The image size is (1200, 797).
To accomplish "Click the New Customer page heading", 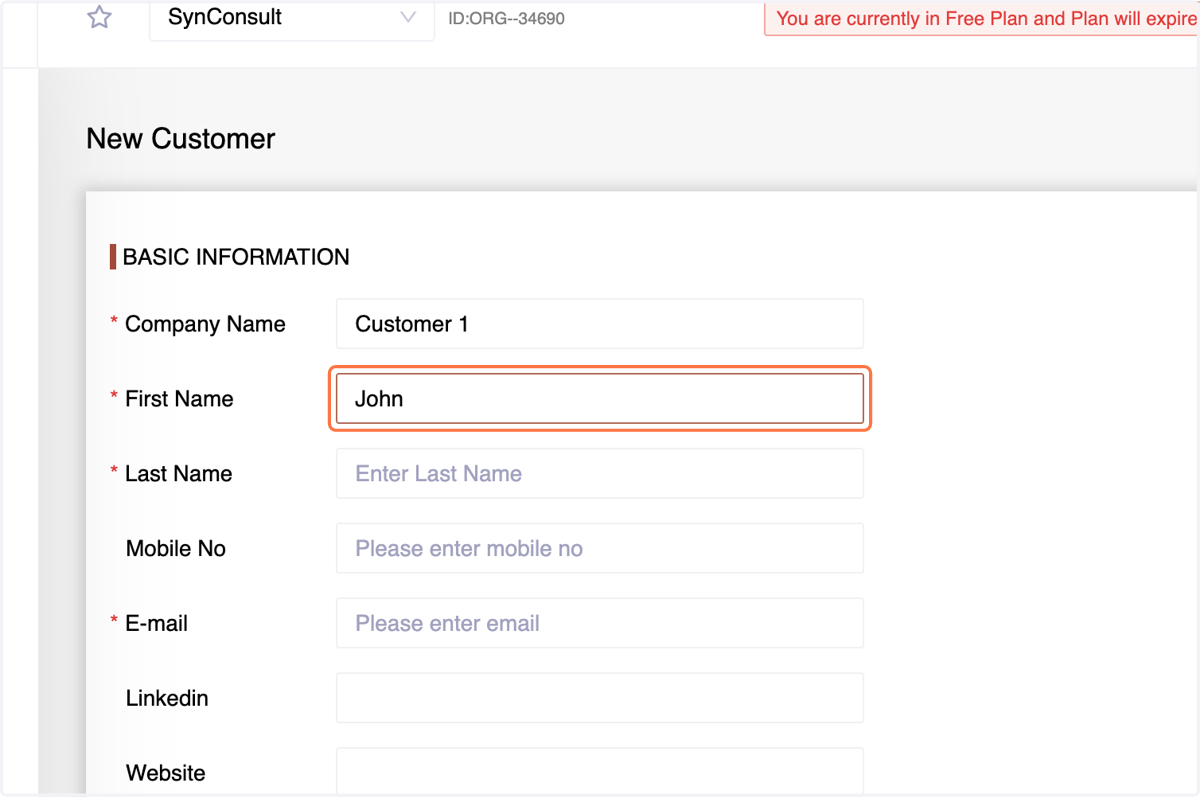I will click(181, 138).
